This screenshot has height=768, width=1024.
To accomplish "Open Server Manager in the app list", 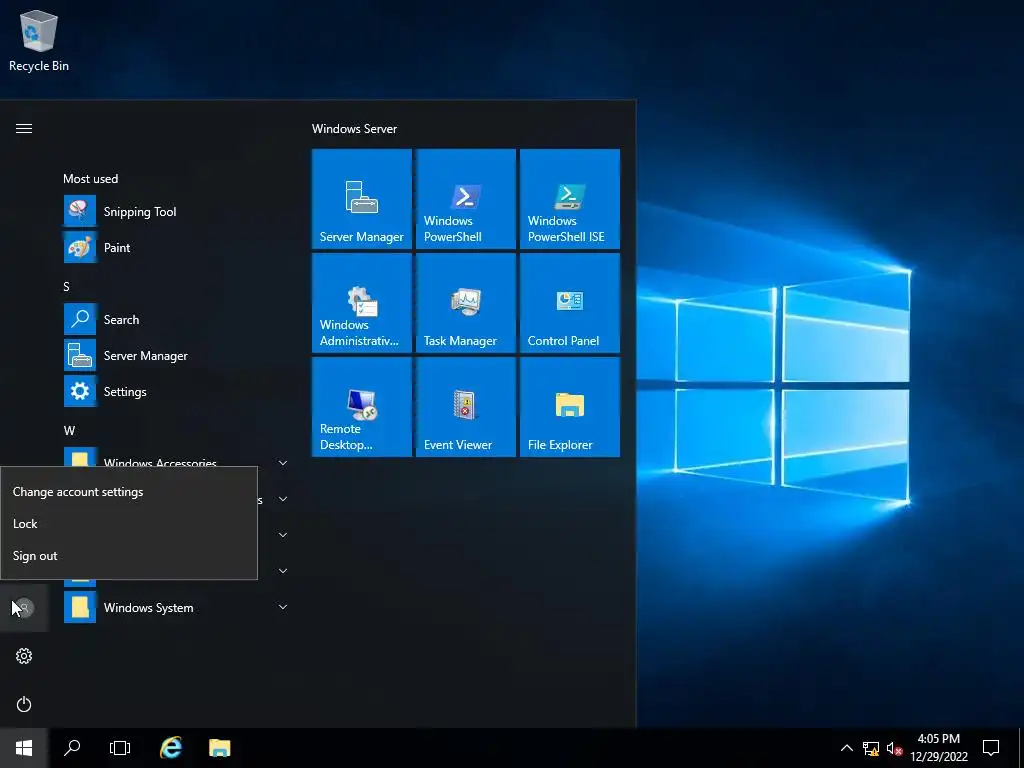I will (175, 355).
